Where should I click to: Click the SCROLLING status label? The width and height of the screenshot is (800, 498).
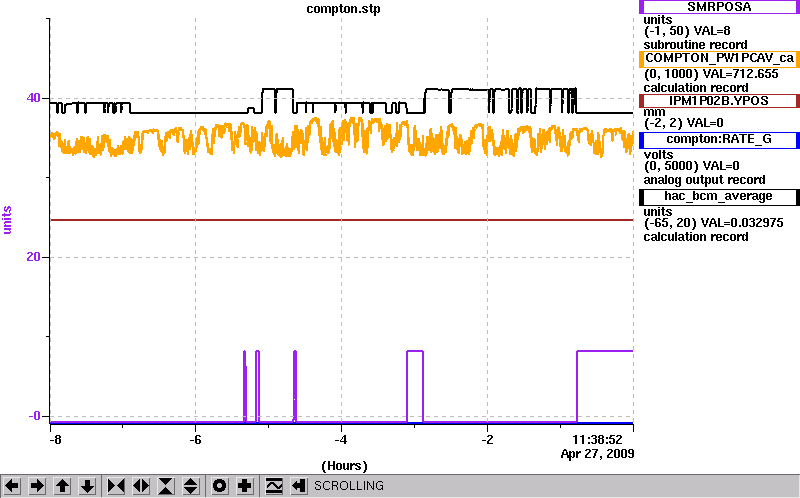click(x=349, y=486)
